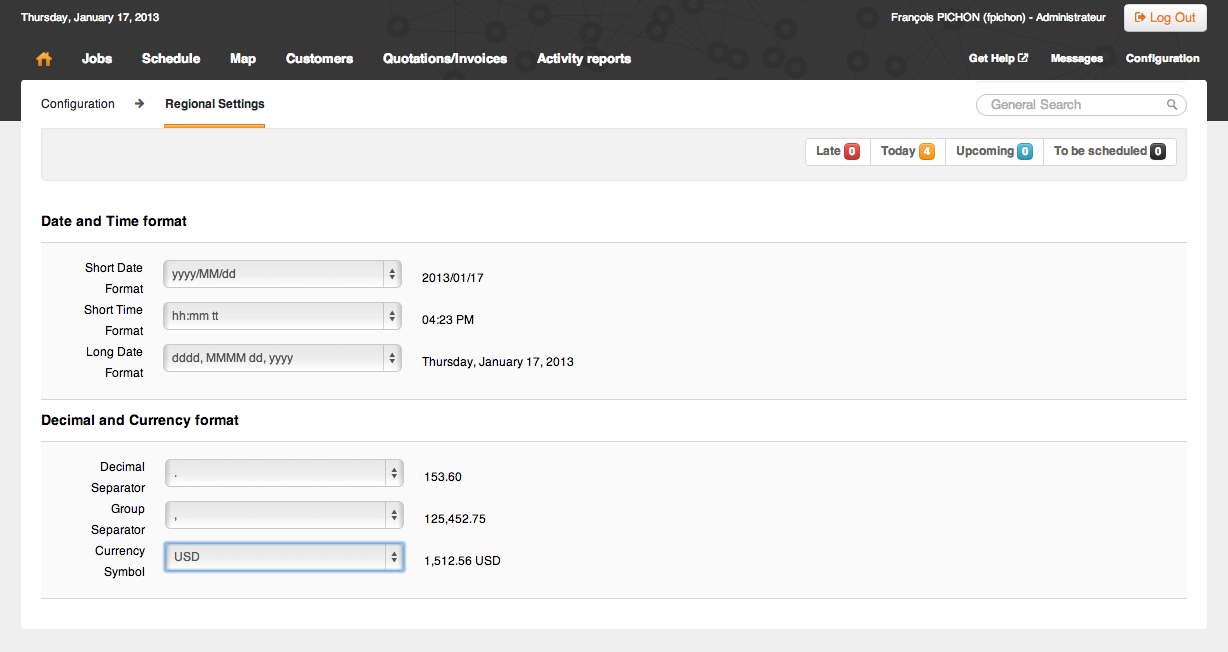The width and height of the screenshot is (1228, 652).
Task: Click the black To be scheduled badge
Action: tap(1158, 152)
